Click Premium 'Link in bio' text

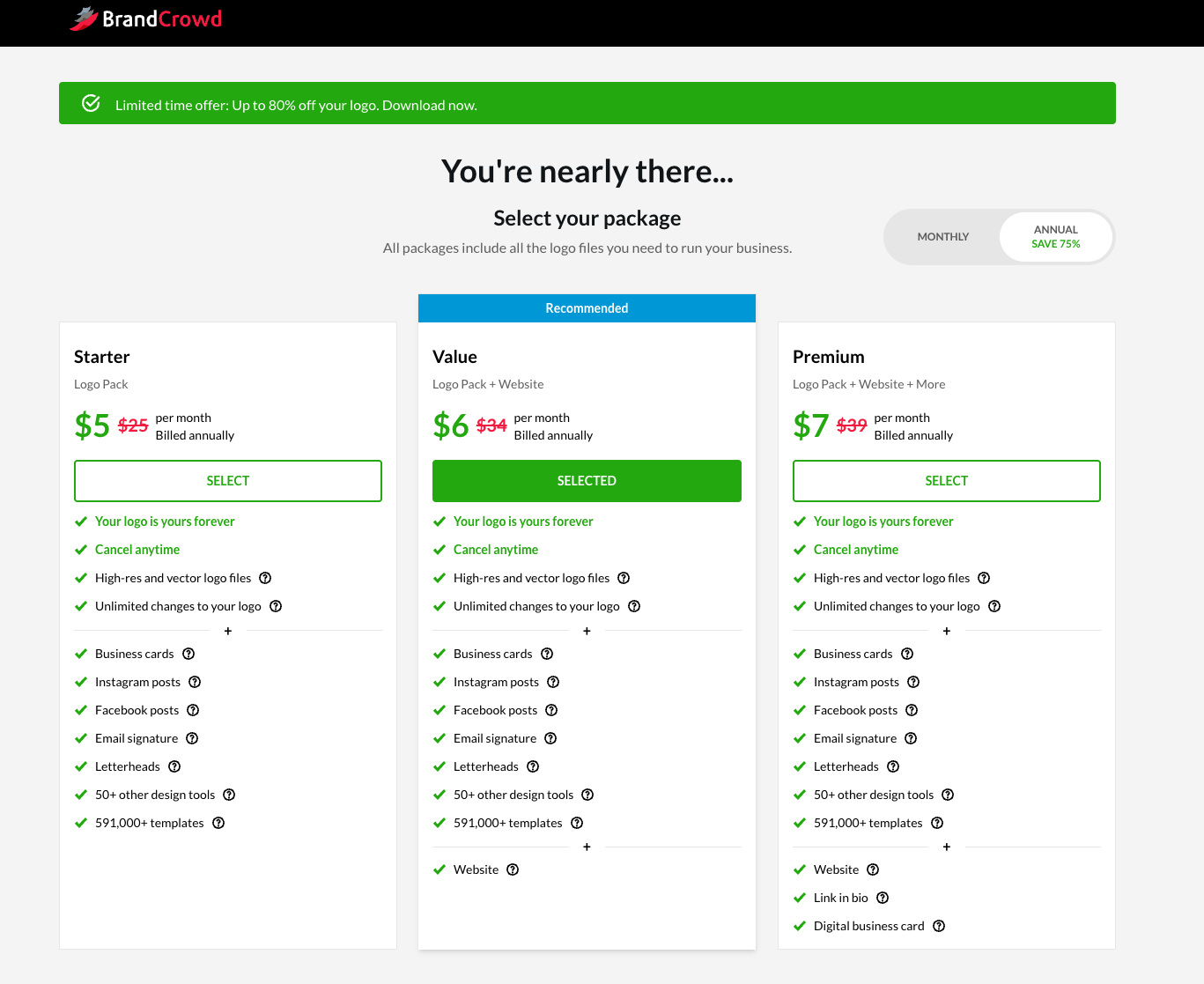[x=841, y=898]
